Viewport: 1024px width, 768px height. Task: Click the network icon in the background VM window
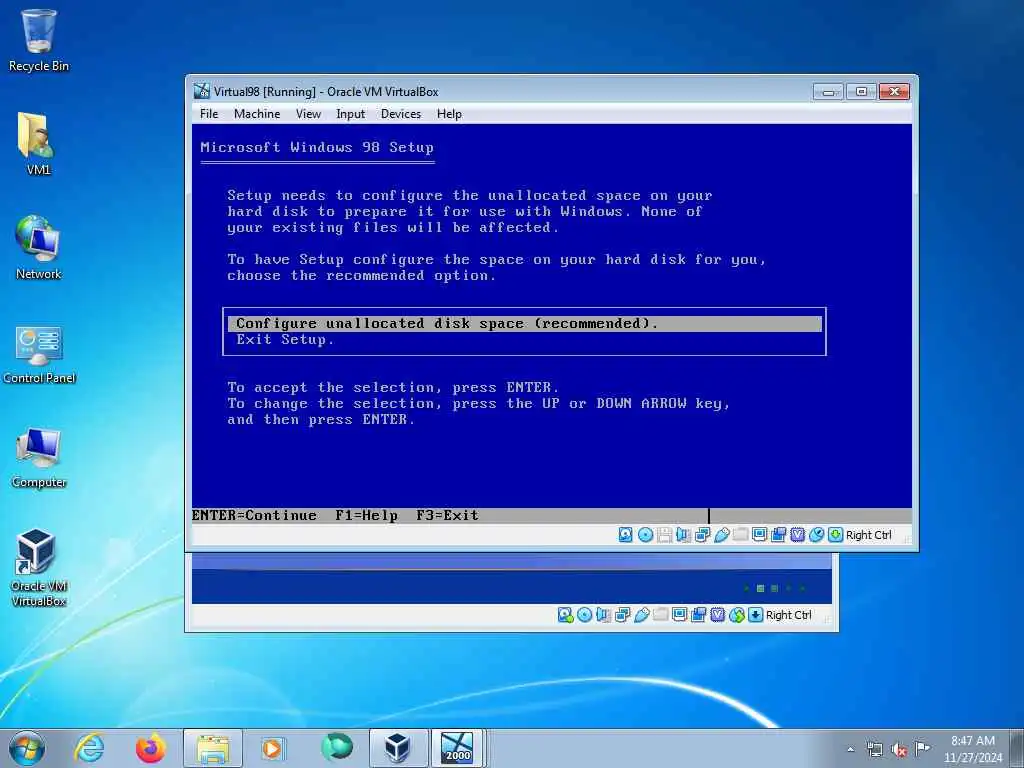click(x=622, y=615)
